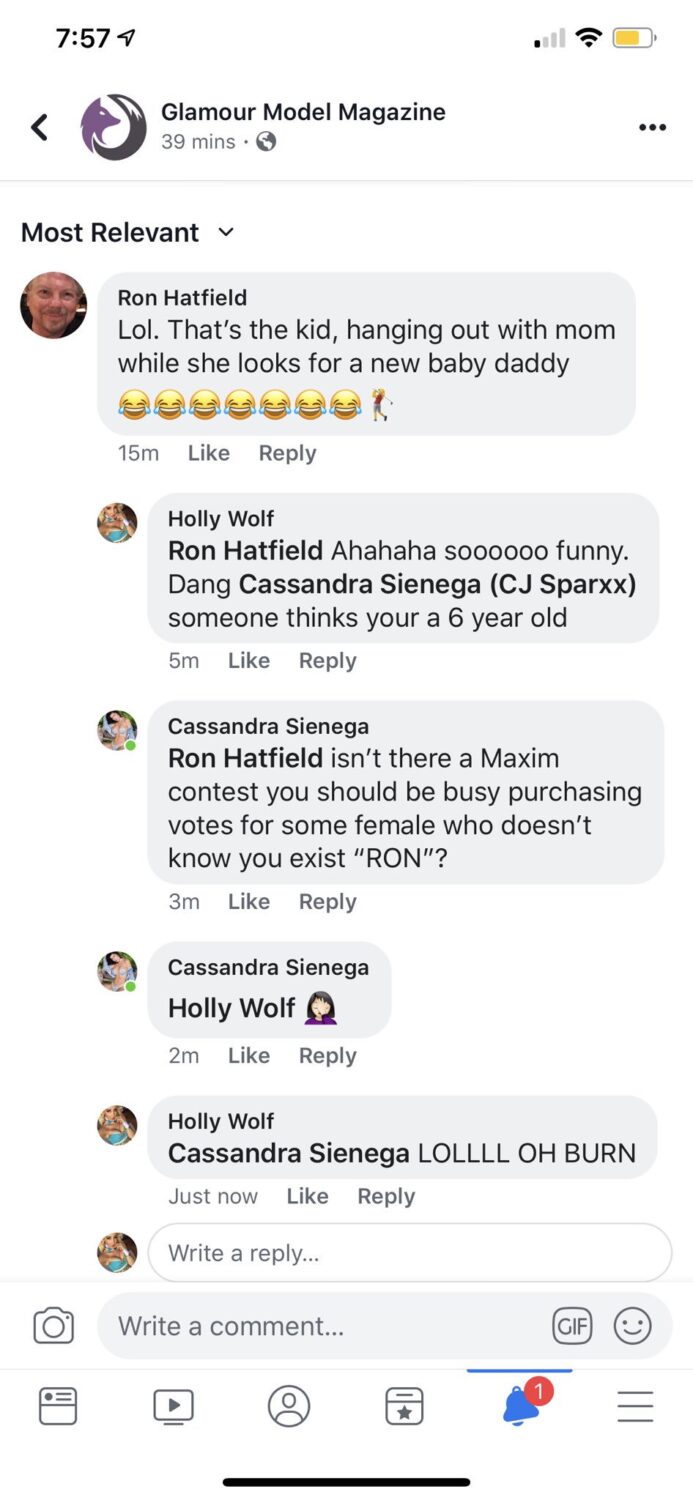Open the emoji smiley picker

click(632, 1326)
